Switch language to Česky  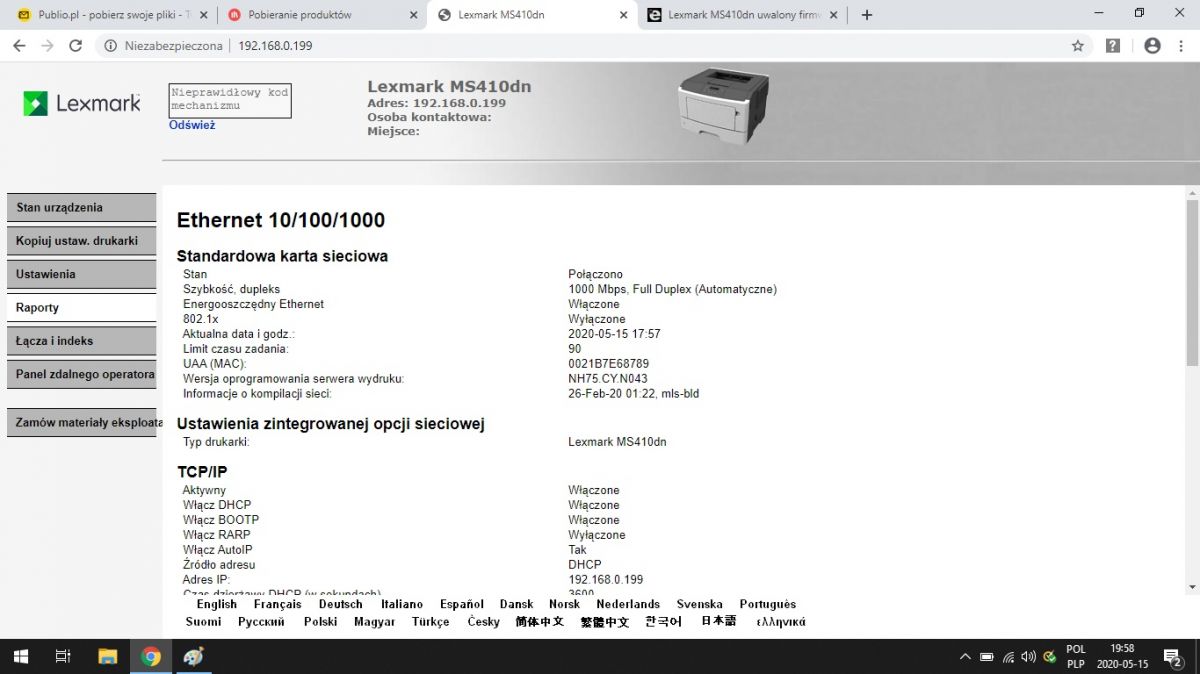click(x=484, y=622)
